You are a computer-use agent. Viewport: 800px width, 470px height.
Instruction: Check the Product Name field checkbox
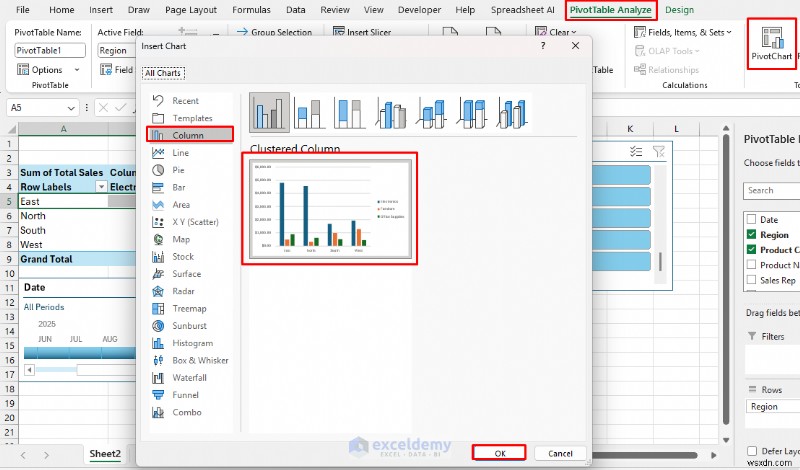[751, 264]
